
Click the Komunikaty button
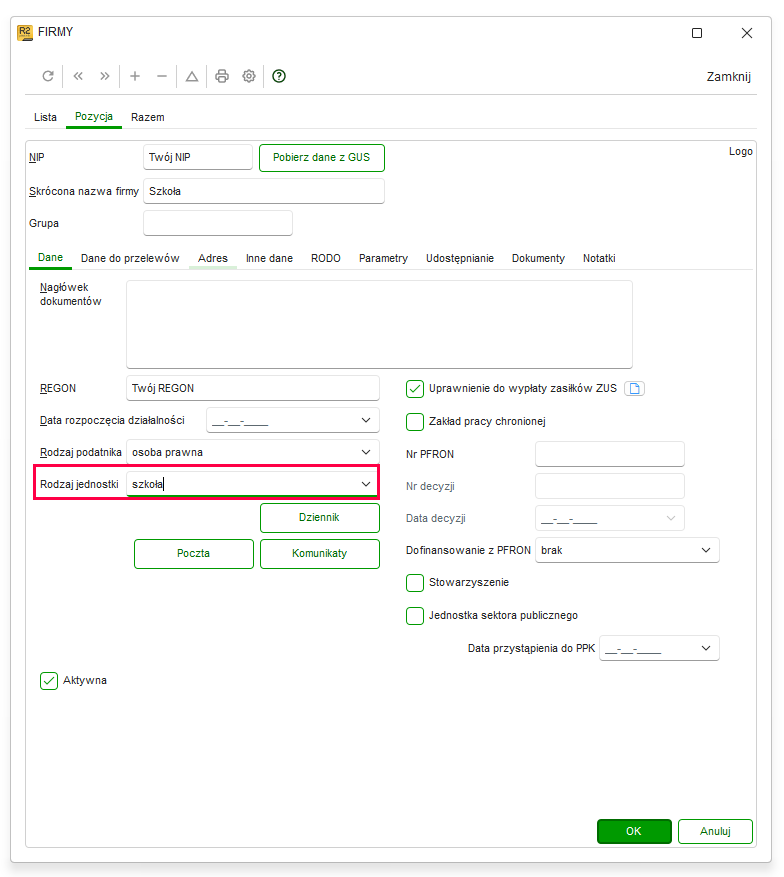click(x=320, y=554)
